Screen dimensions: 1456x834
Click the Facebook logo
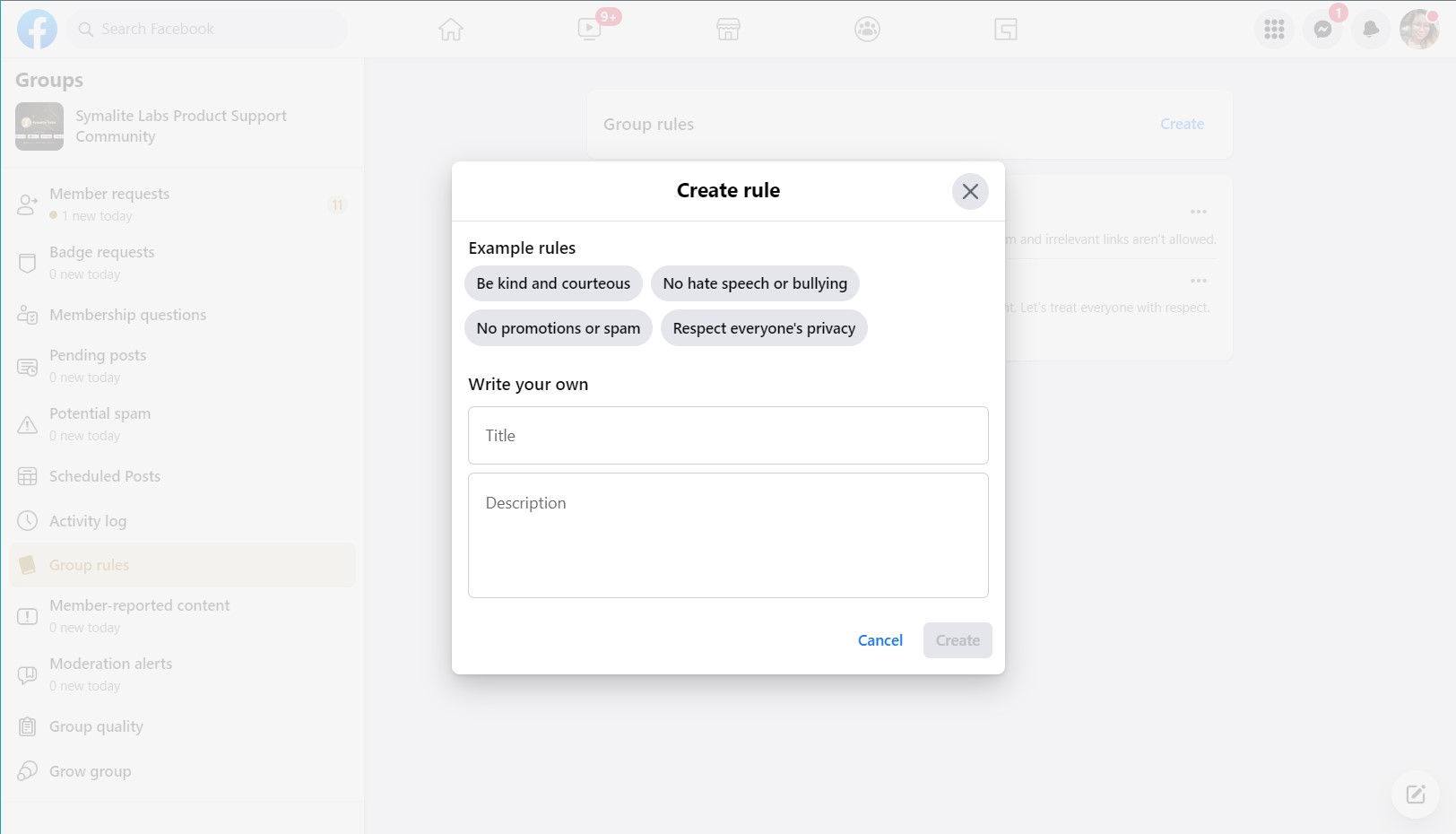[x=37, y=29]
